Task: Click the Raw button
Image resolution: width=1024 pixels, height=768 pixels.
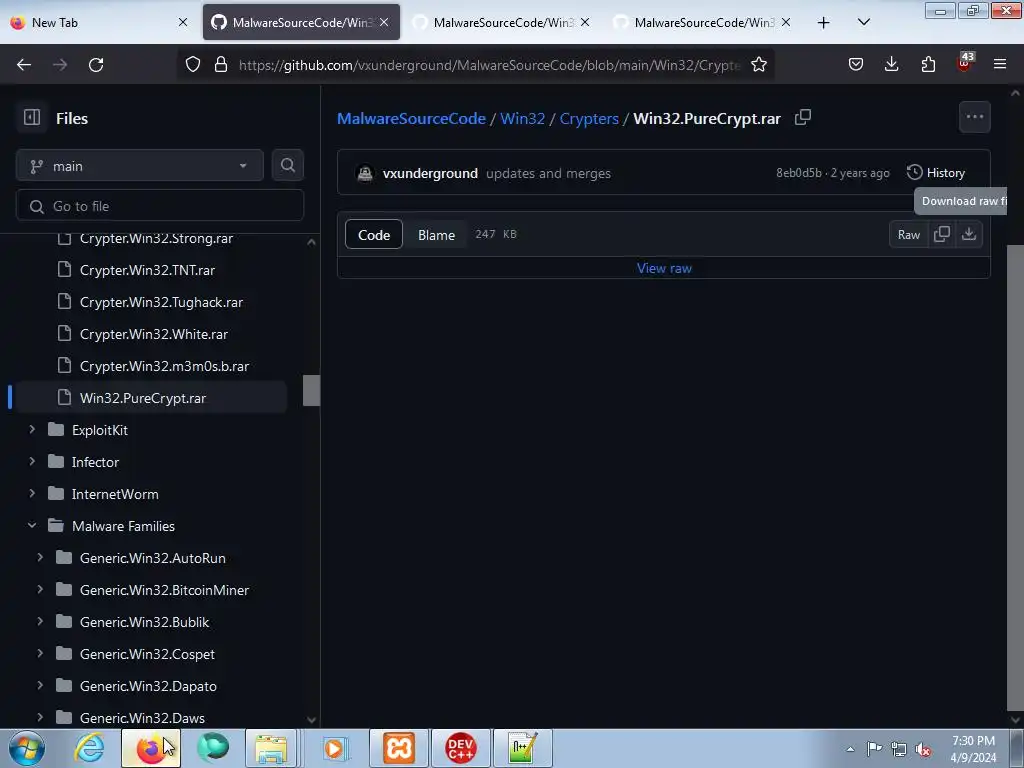Action: tap(908, 234)
